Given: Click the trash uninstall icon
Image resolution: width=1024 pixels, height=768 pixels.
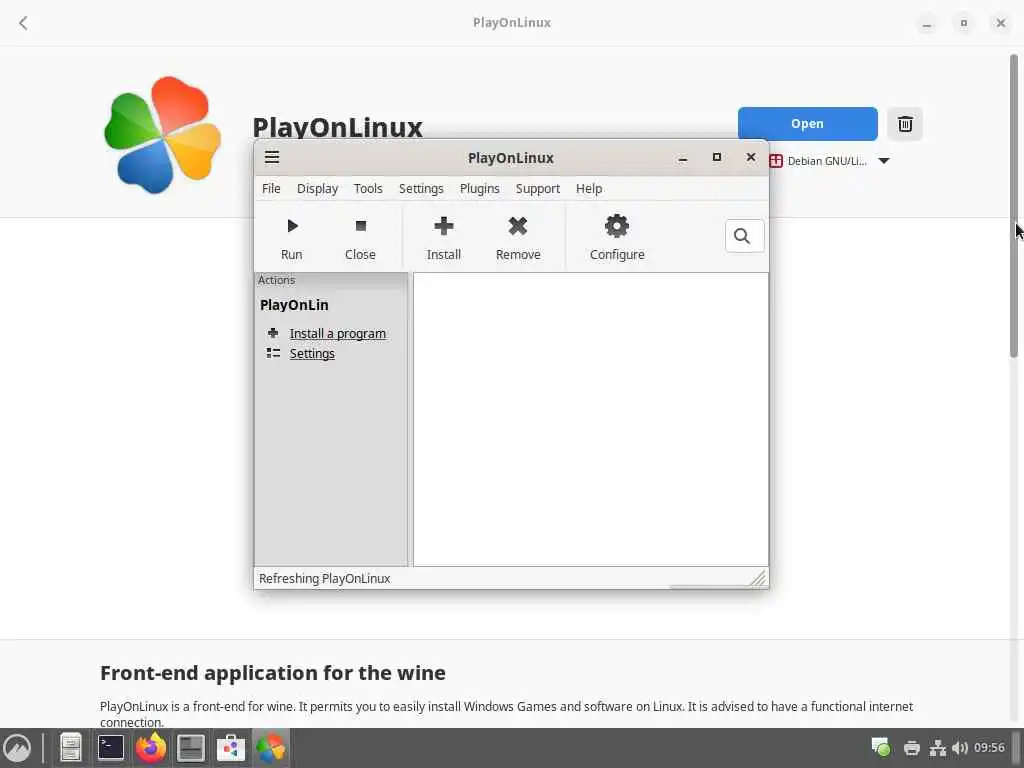Looking at the screenshot, I should [904, 124].
